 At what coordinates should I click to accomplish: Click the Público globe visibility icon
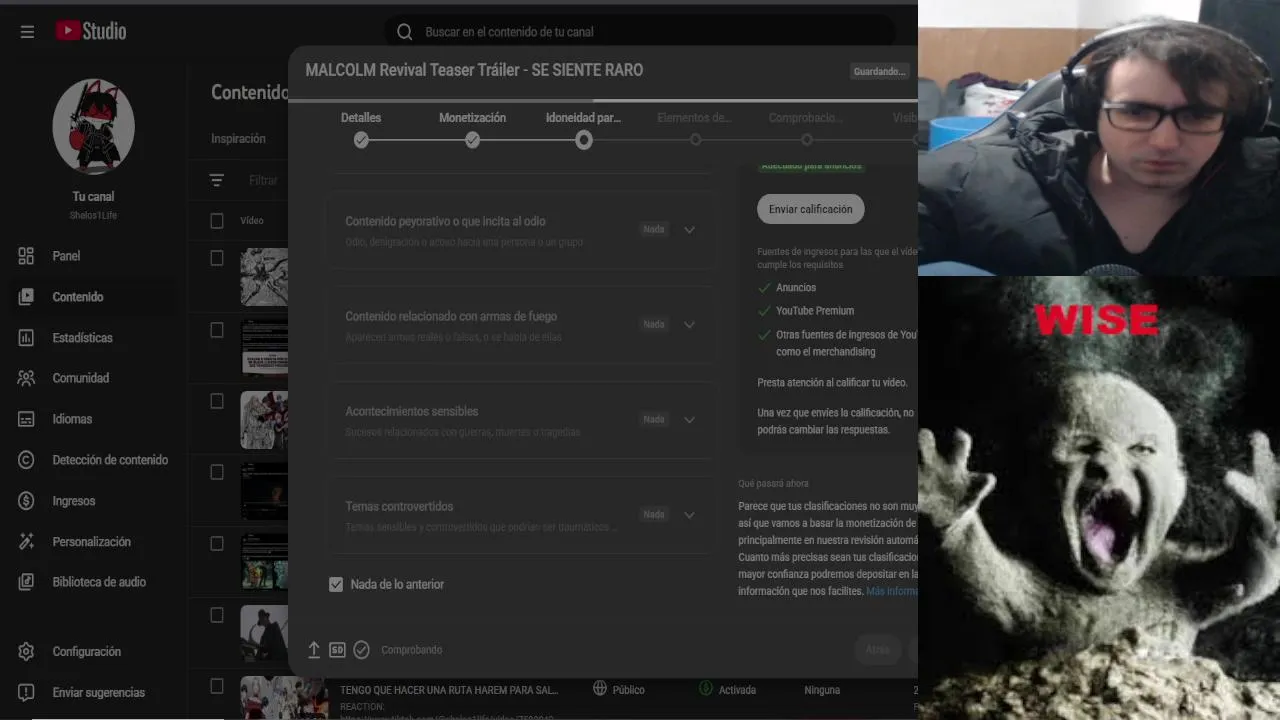coord(600,688)
